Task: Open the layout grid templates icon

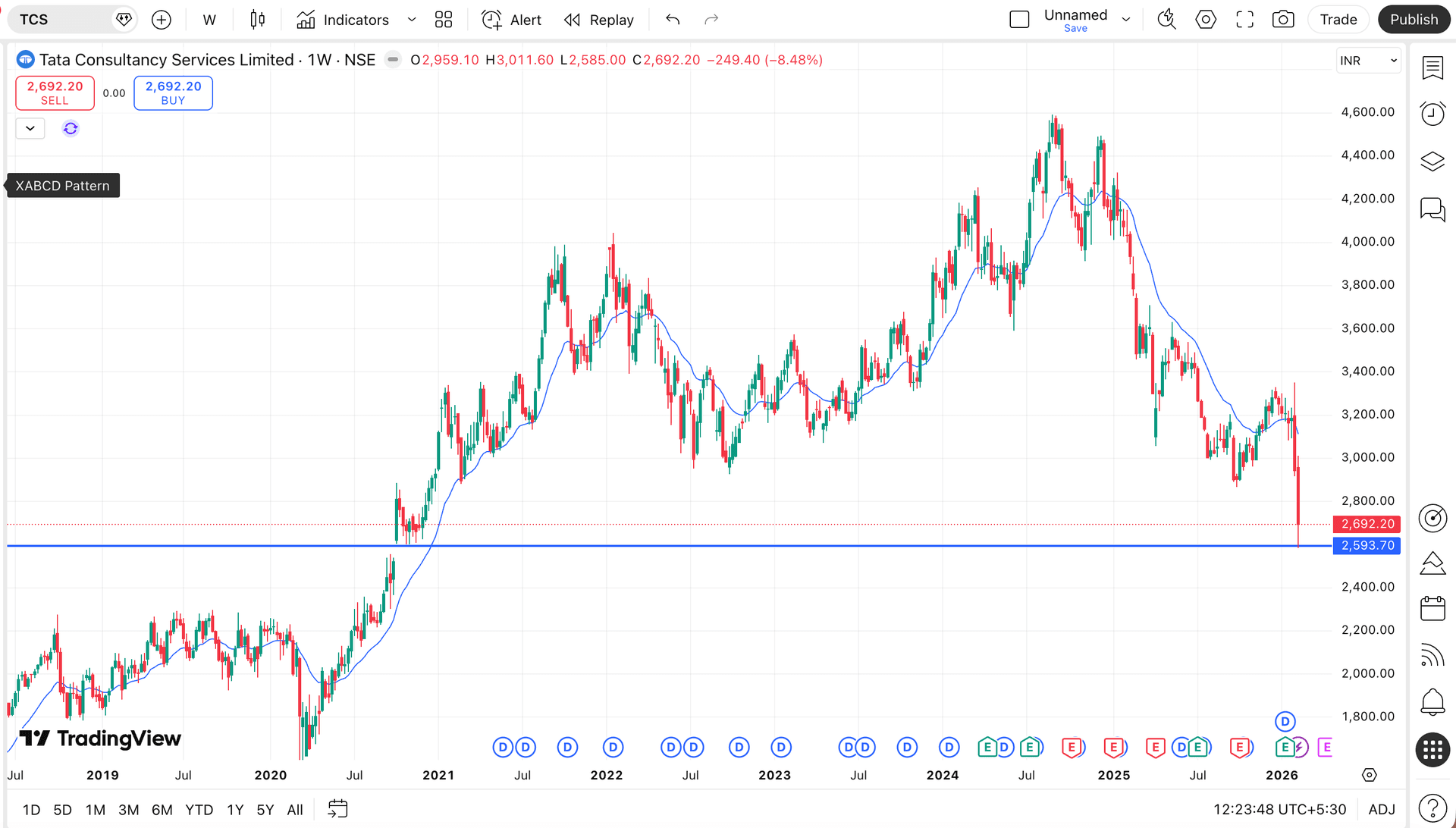Action: click(444, 20)
